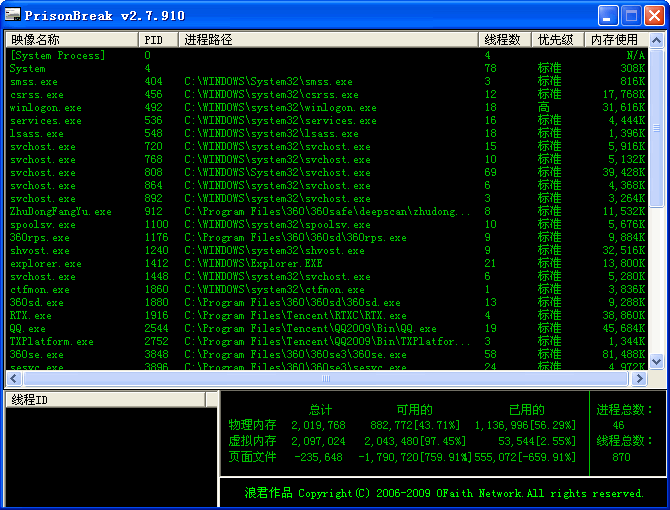Select the ctfmon.exe process
This screenshot has width=670, height=510.
pos(327,290)
